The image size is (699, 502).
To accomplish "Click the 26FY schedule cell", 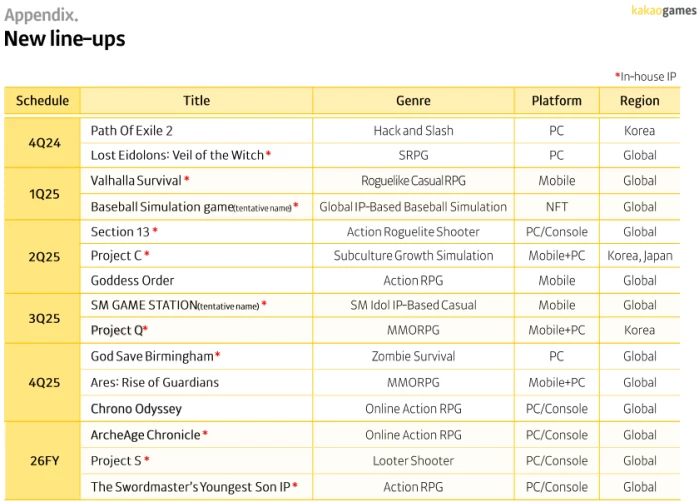I will click(x=44, y=461).
